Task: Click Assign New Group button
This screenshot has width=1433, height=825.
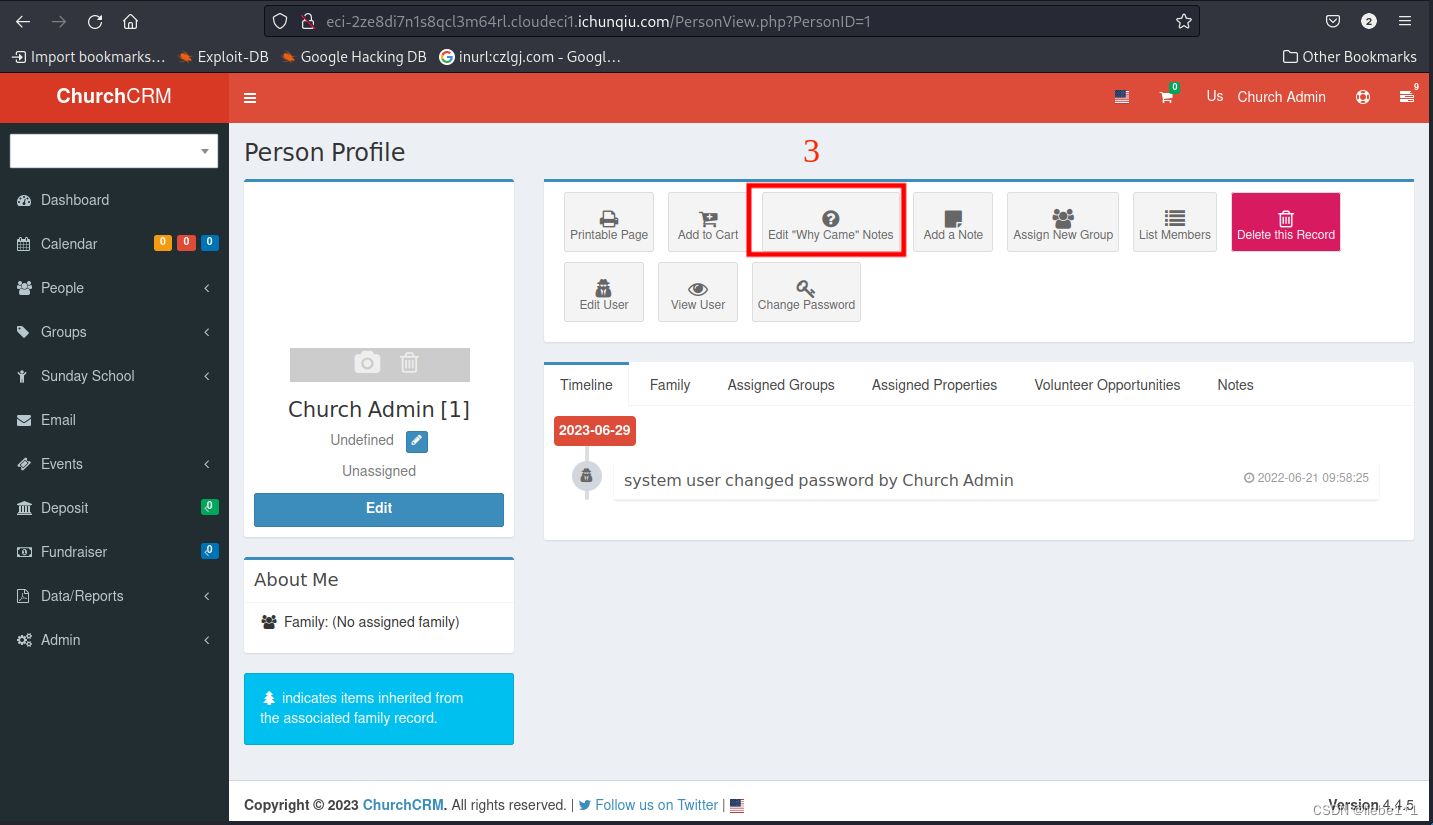Action: coord(1063,222)
